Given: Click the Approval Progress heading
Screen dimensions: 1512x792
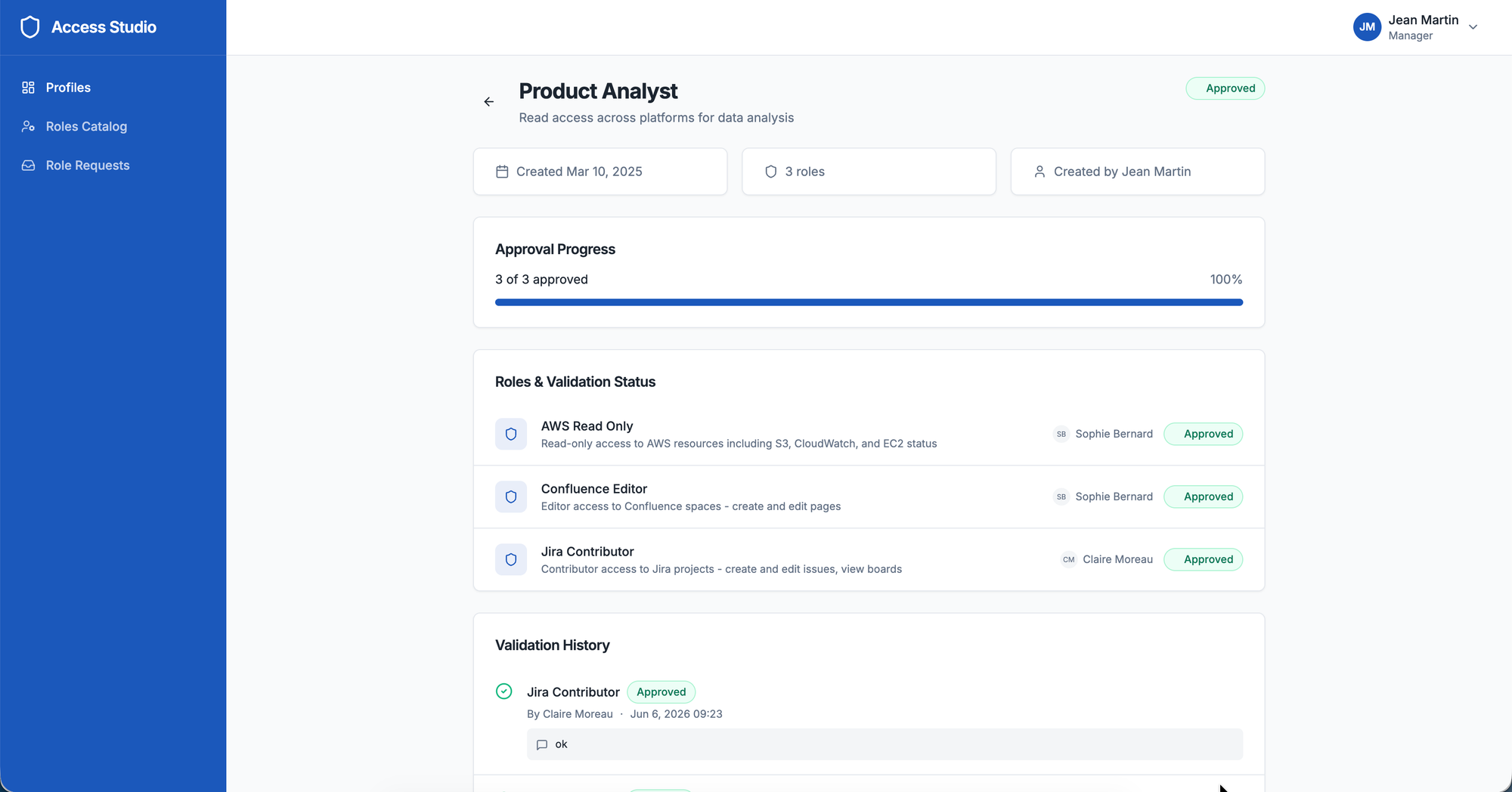Looking at the screenshot, I should [555, 249].
